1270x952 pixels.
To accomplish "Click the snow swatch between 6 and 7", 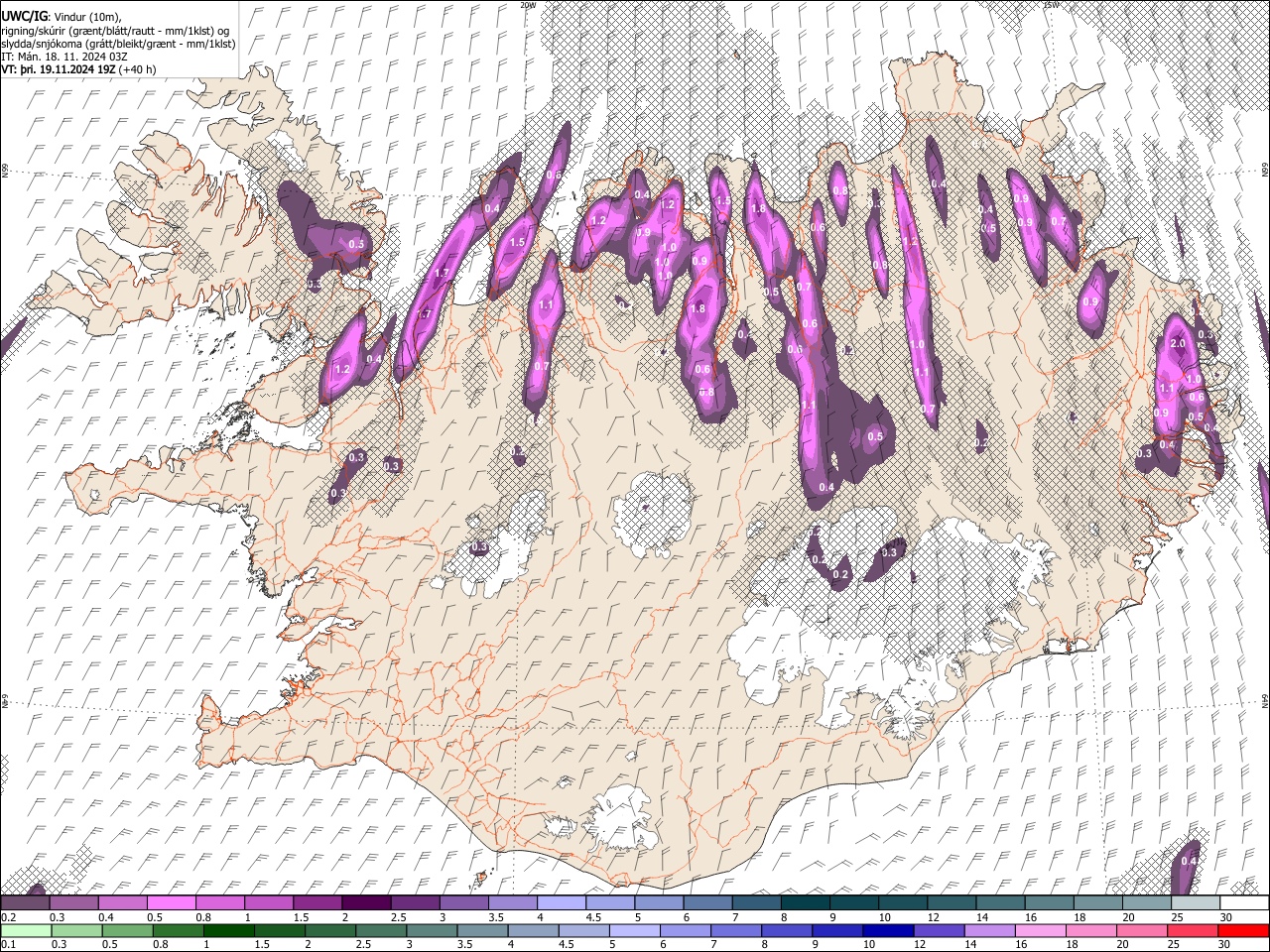I will (x=706, y=902).
